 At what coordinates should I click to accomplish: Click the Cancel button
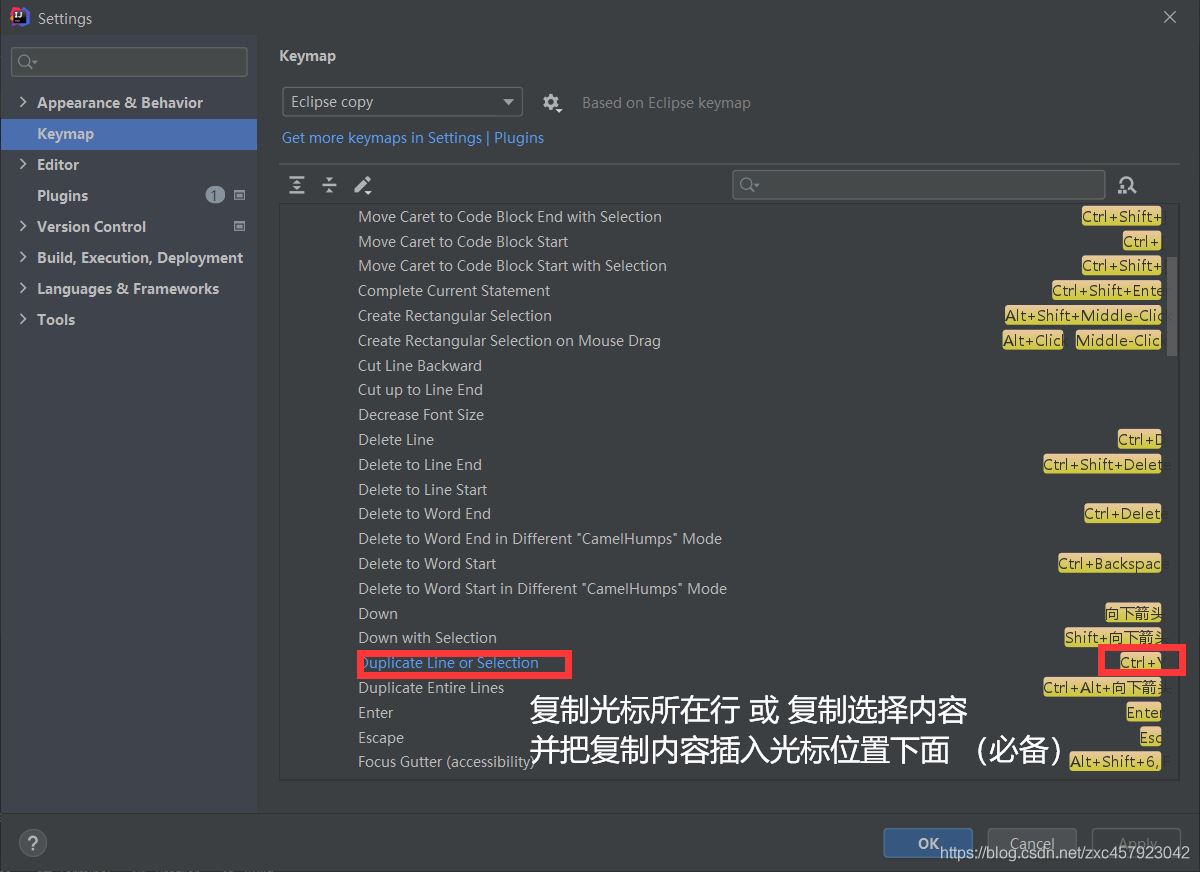click(1032, 843)
